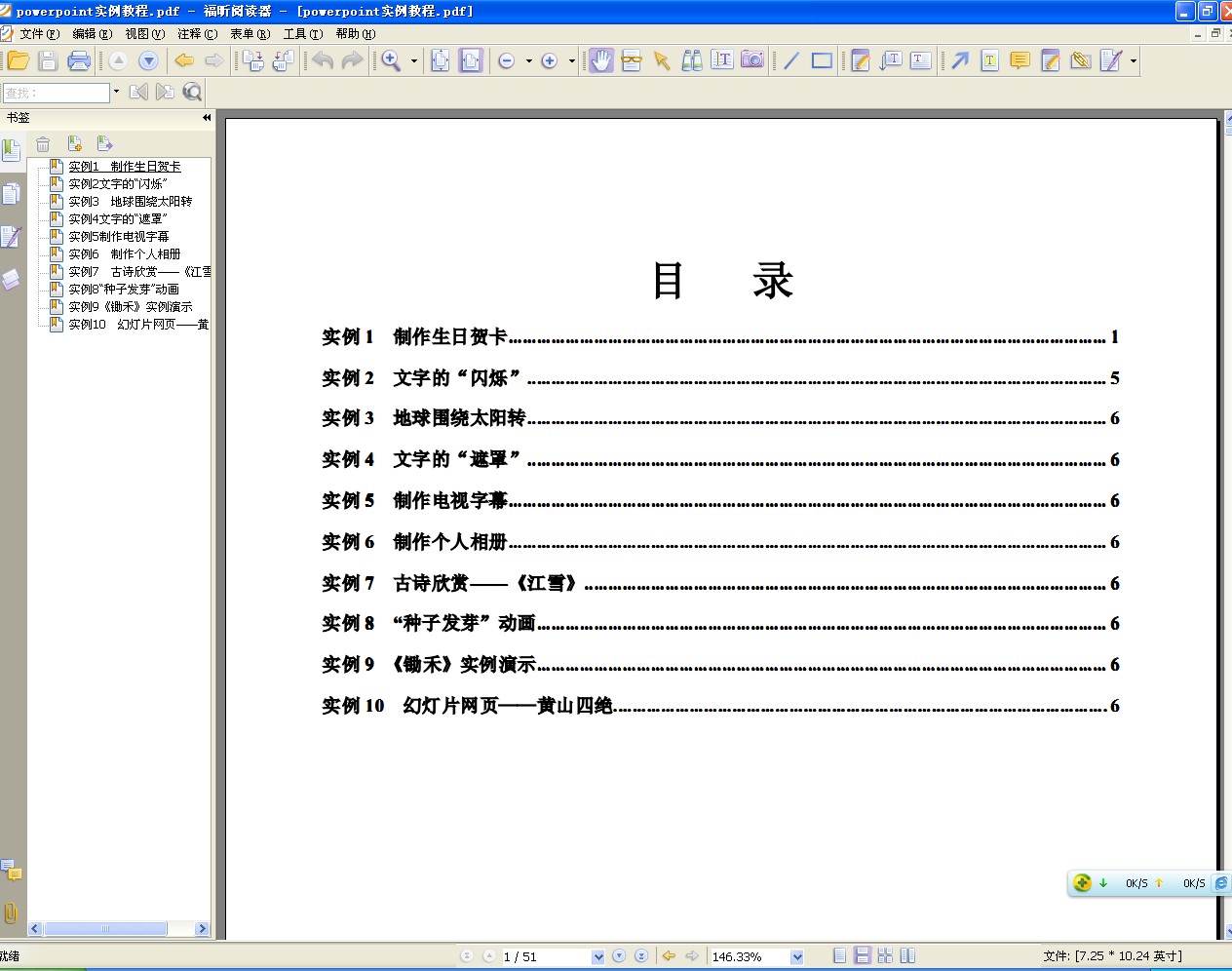Click the 查找 search input field

[56, 93]
